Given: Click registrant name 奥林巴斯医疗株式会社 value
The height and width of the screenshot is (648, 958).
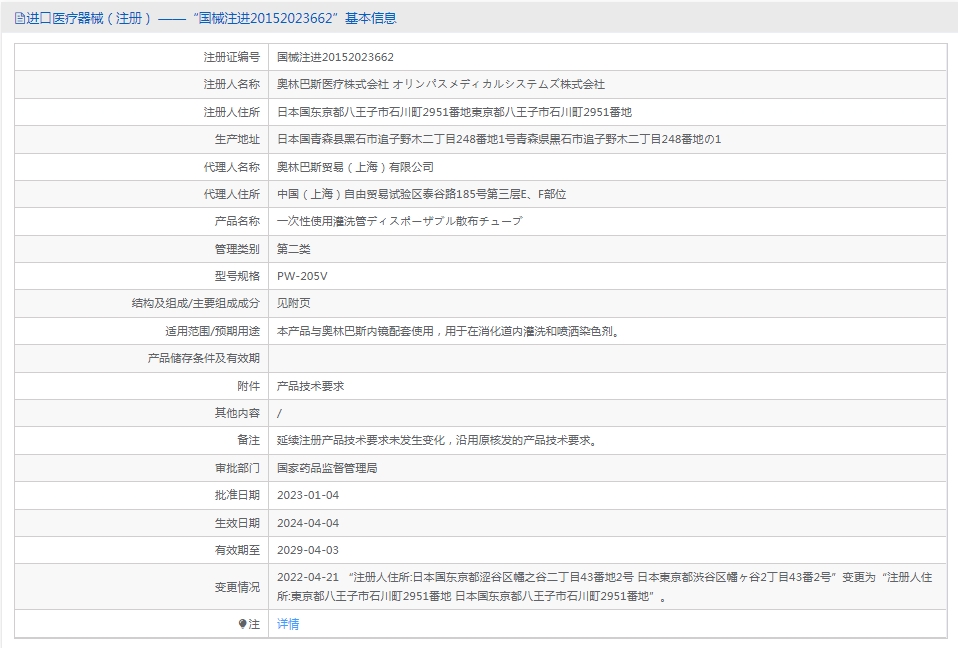Looking at the screenshot, I should (441, 84).
